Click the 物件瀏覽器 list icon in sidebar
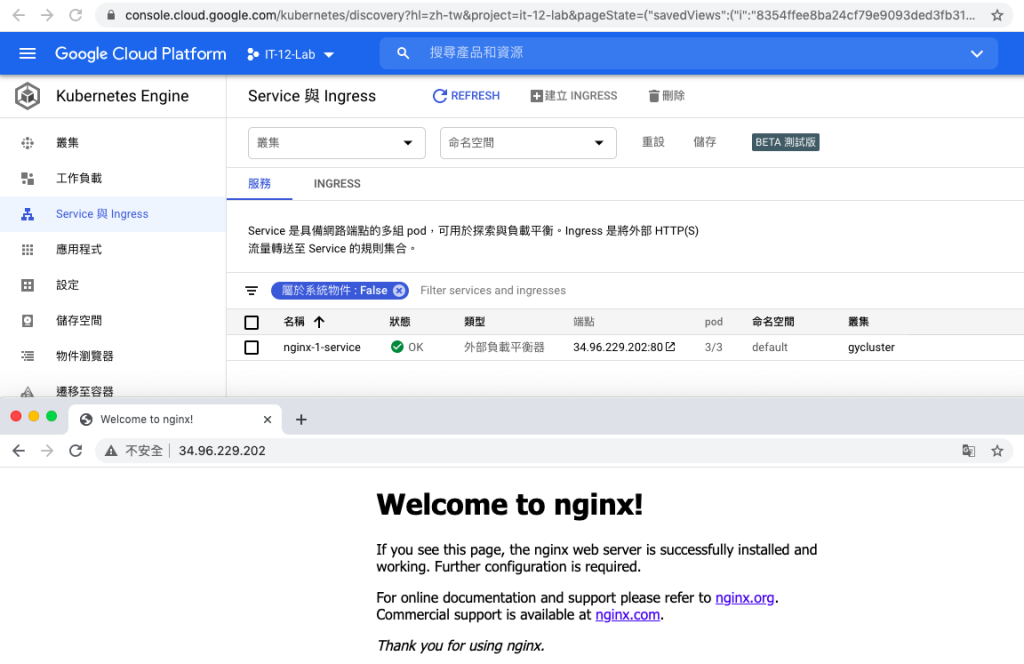The height and width of the screenshot is (664, 1024). coord(27,356)
